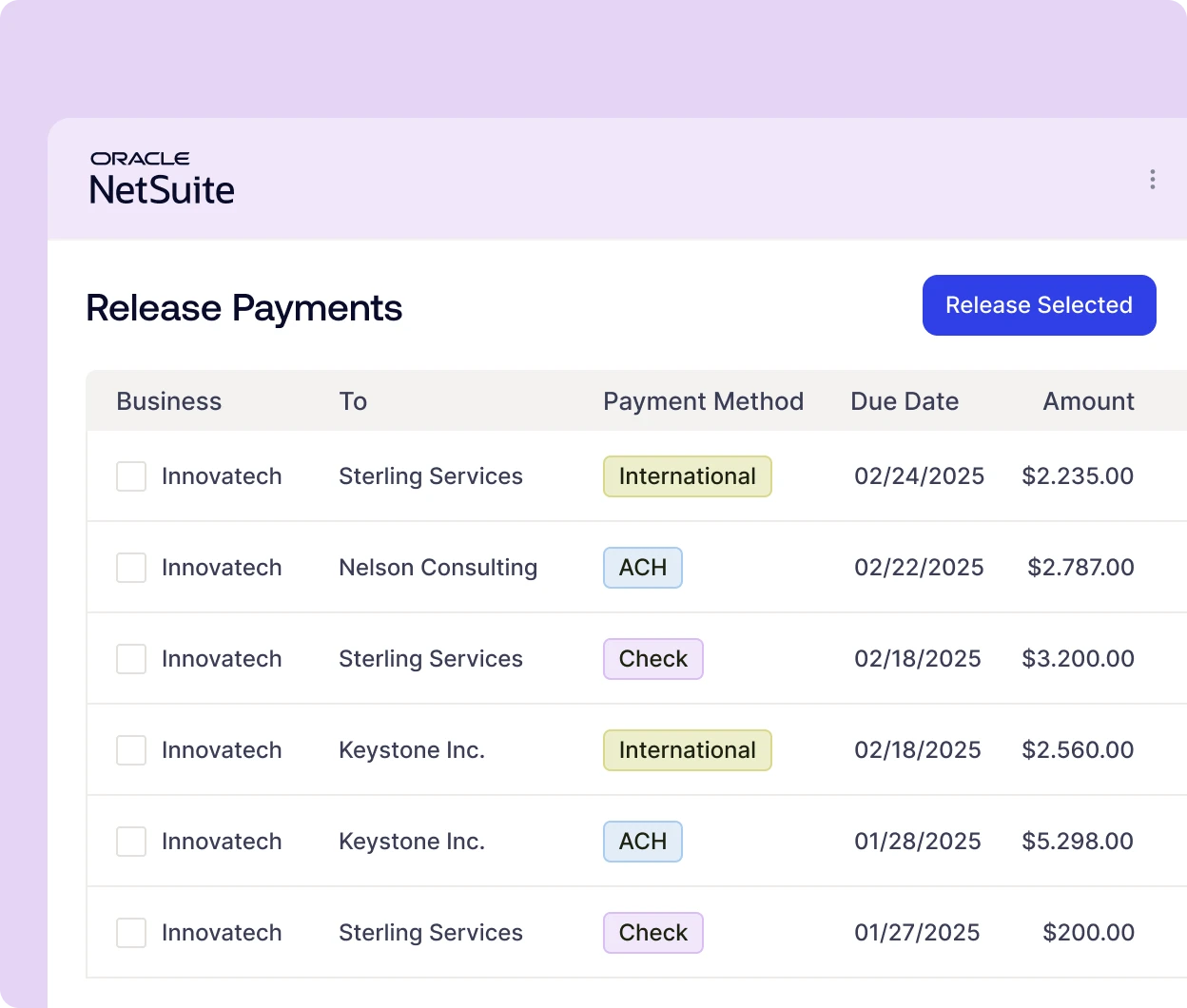Sort payments by Due Date header
The height and width of the screenshot is (1008, 1187).
tap(904, 401)
